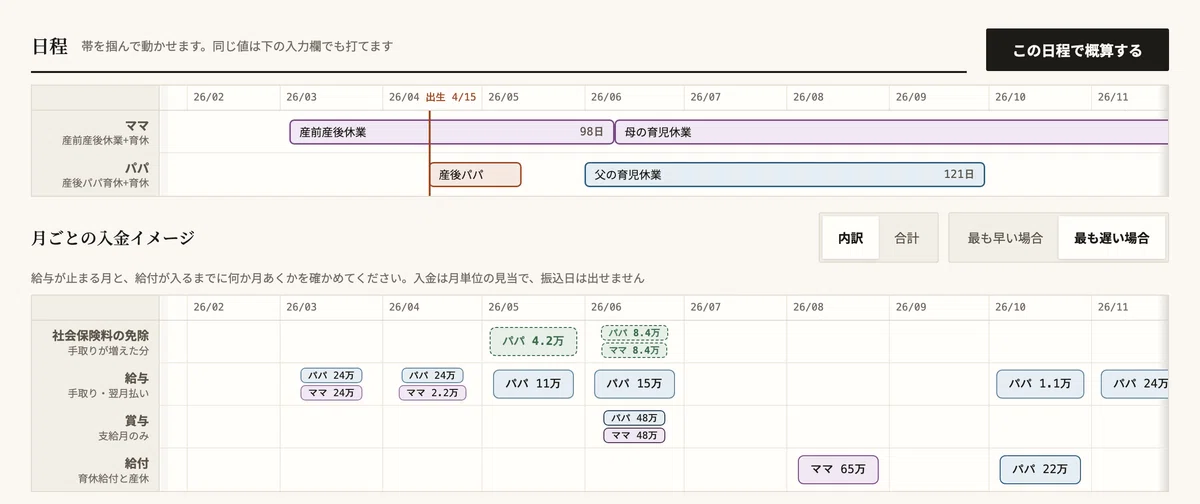The height and width of the screenshot is (504, 1200).
Task: Click 26/06 header in the monthly deposit table
Action: 606,308
